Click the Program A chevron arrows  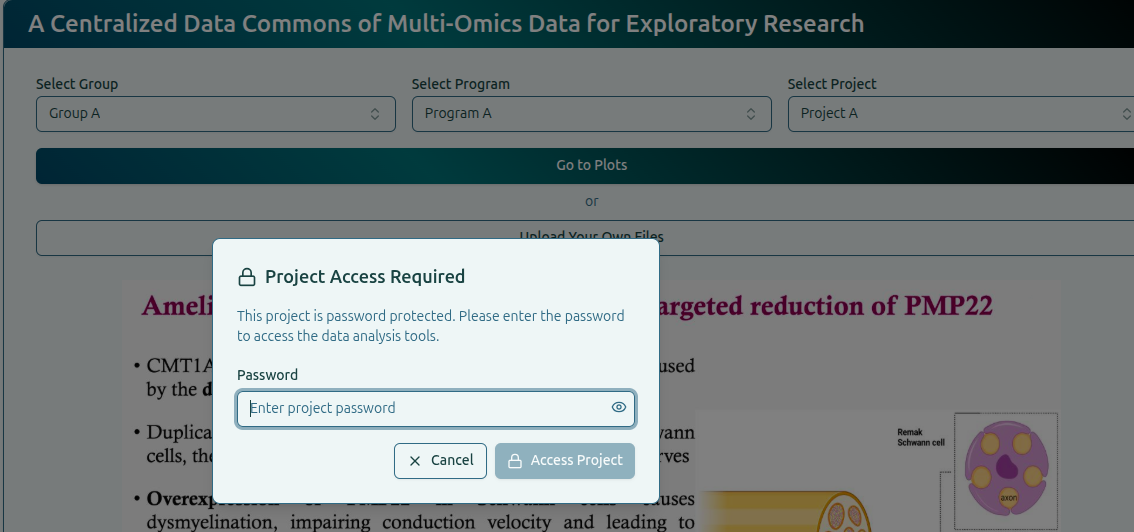click(751, 113)
